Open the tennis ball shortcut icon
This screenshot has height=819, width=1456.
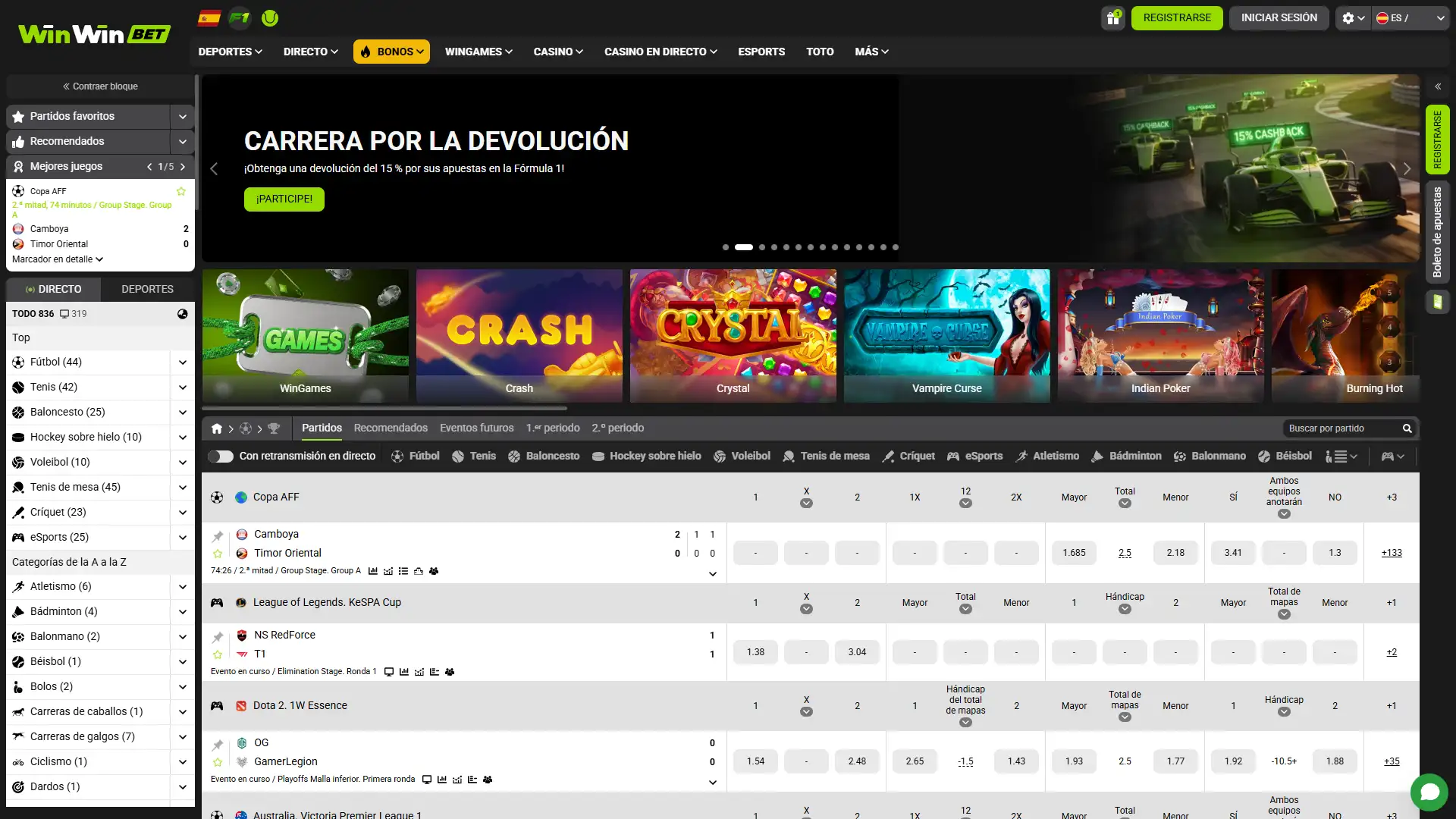[x=270, y=18]
